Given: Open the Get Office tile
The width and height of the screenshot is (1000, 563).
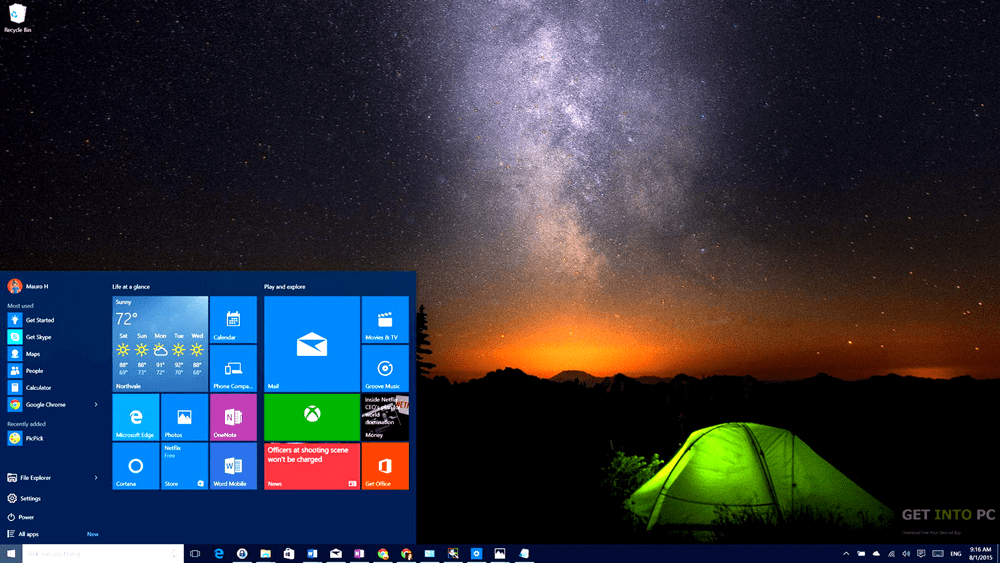Looking at the screenshot, I should tap(385, 466).
